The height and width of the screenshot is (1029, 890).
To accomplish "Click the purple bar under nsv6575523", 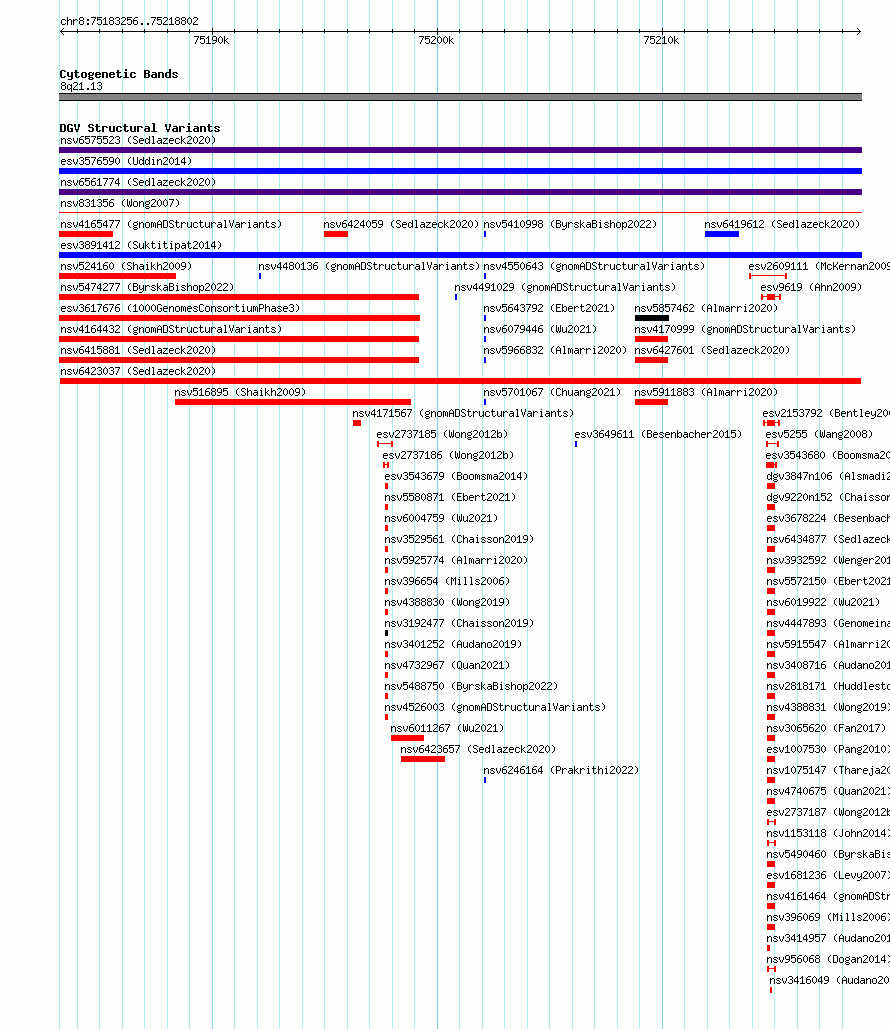I will (x=460, y=150).
